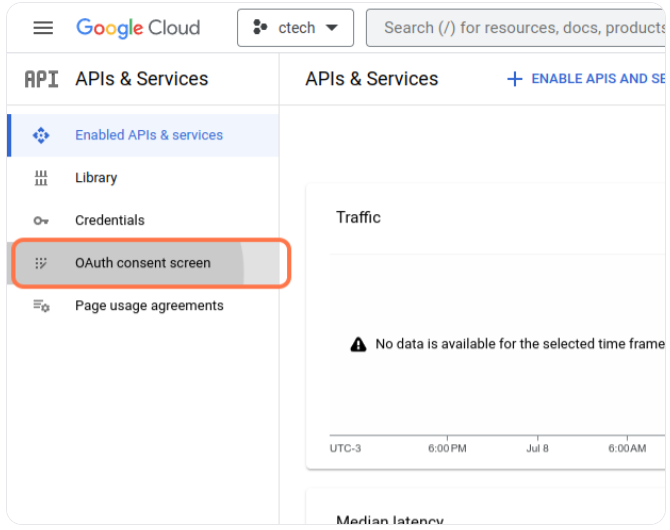This screenshot has width=670, height=530.
Task: Click the Library icon in sidebar
Action: (41, 178)
